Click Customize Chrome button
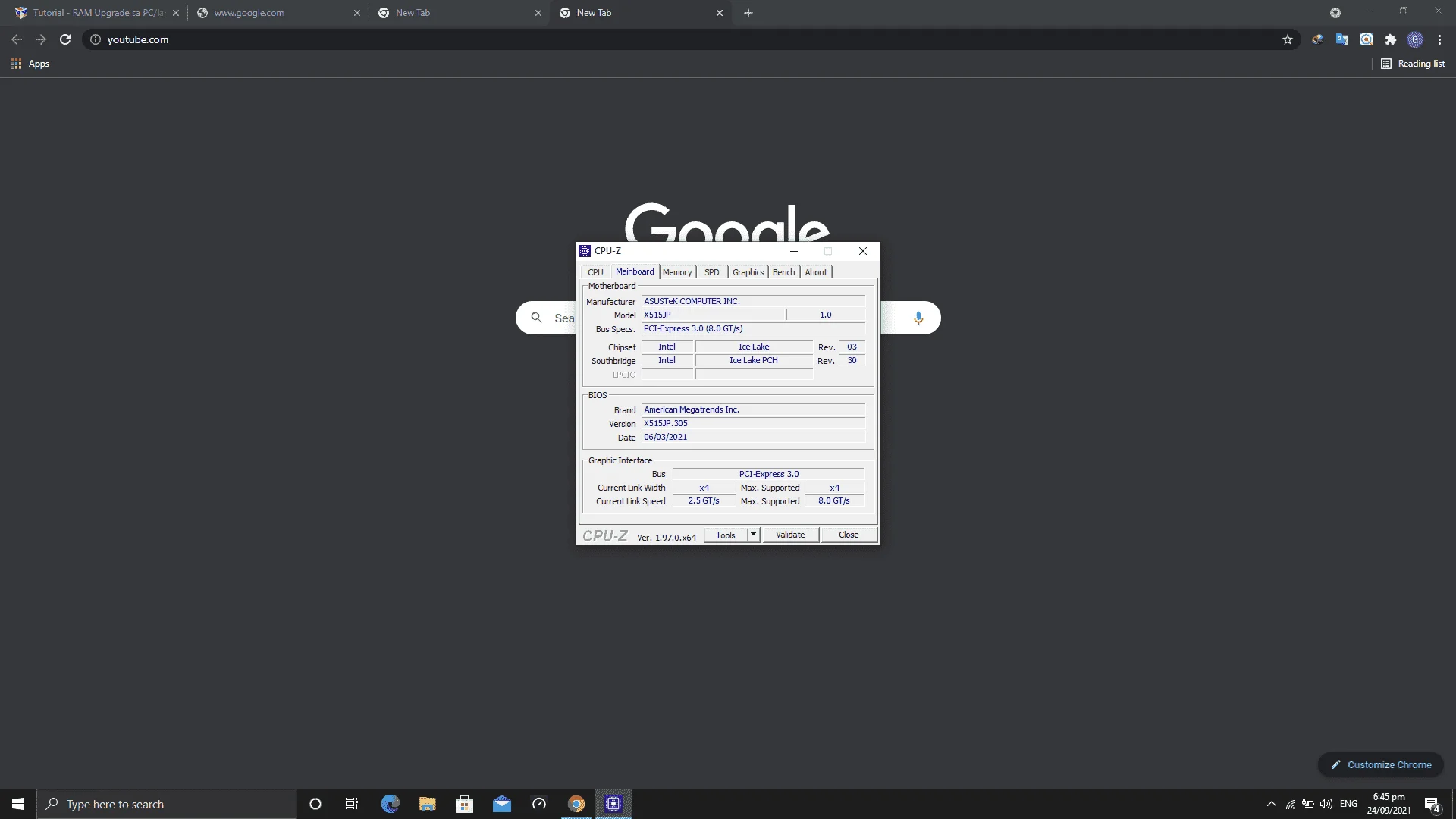 click(x=1381, y=764)
